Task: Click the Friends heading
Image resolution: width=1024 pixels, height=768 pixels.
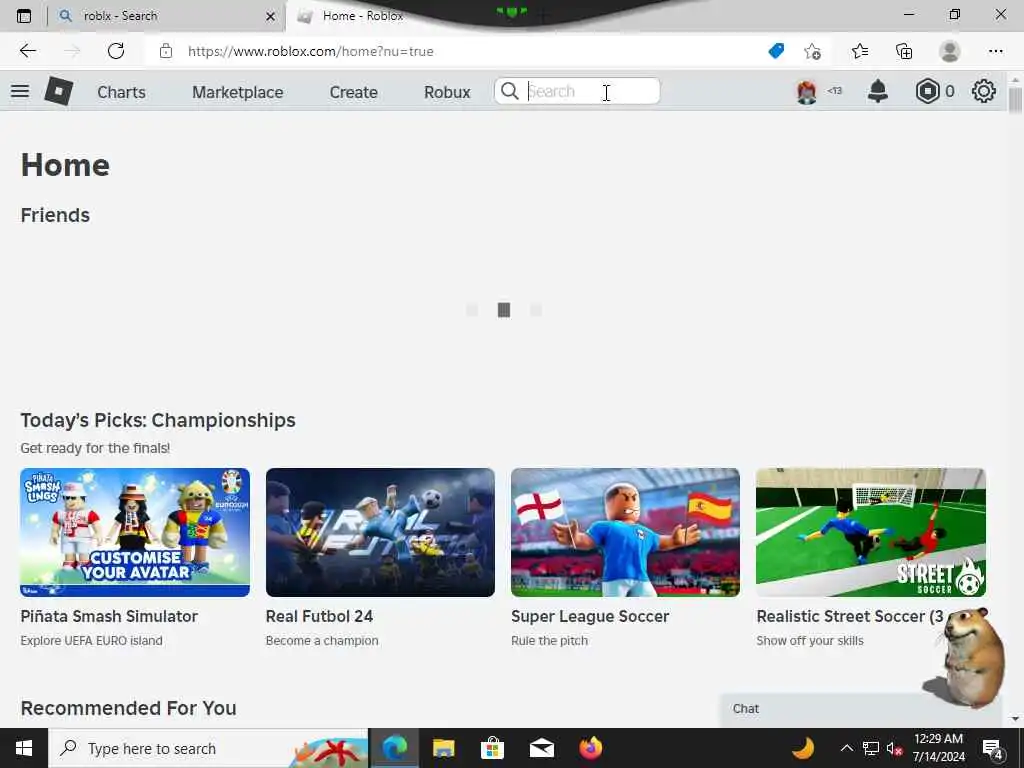Action: tap(56, 216)
